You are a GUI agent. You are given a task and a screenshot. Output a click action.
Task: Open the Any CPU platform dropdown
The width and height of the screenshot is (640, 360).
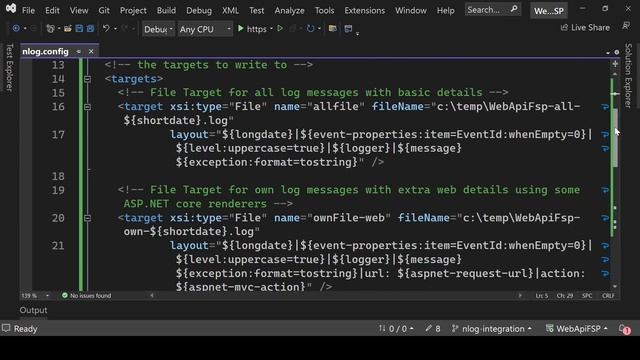tap(205, 29)
